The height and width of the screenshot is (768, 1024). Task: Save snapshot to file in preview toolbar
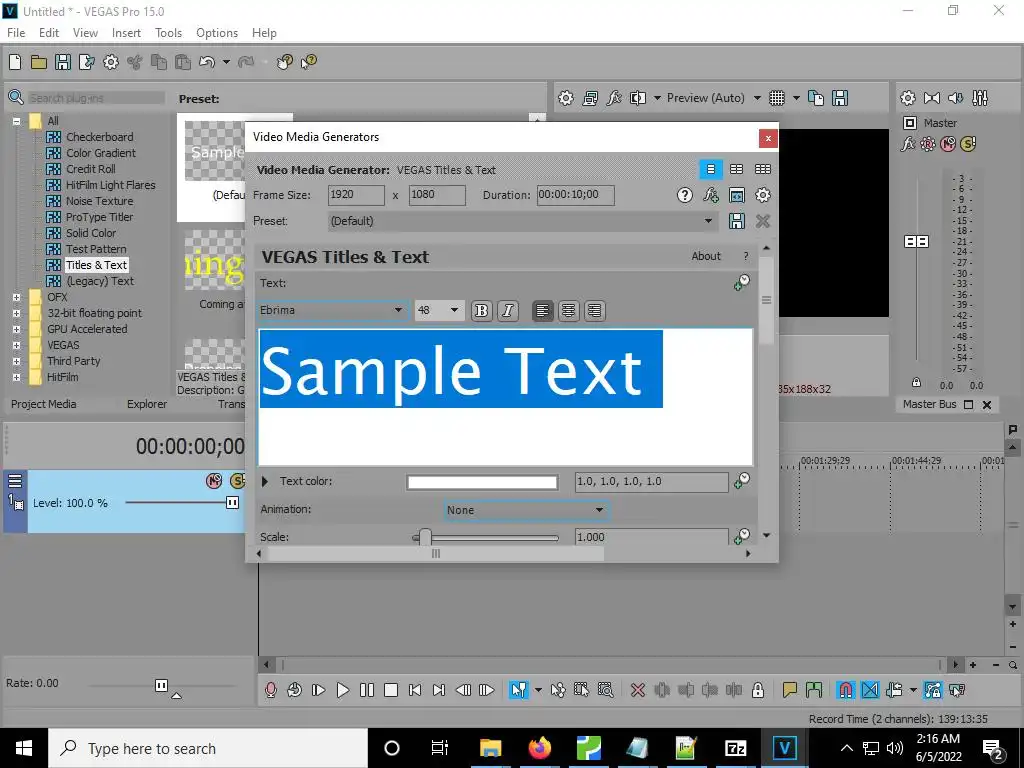point(840,98)
